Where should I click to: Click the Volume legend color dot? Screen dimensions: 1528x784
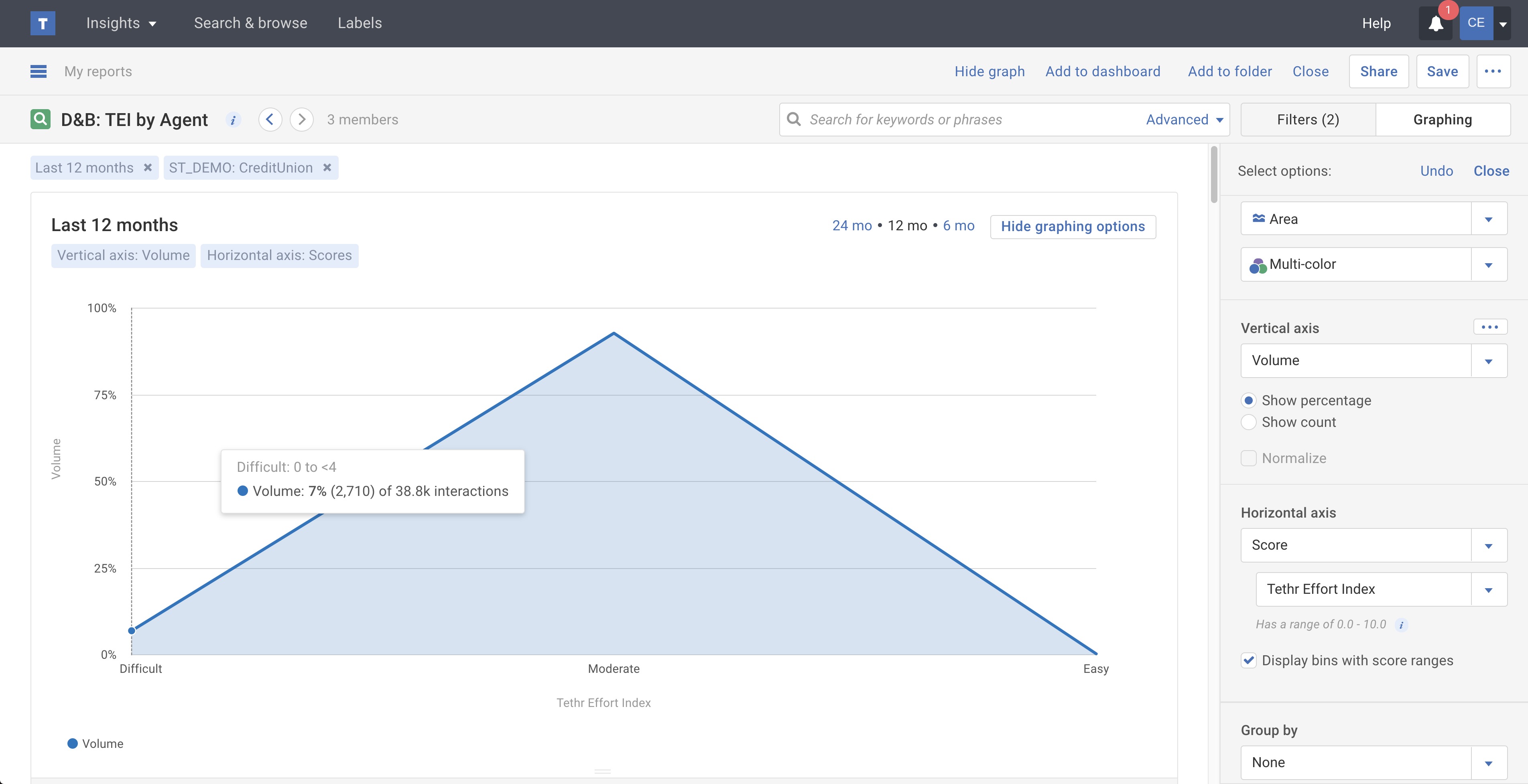point(72,743)
